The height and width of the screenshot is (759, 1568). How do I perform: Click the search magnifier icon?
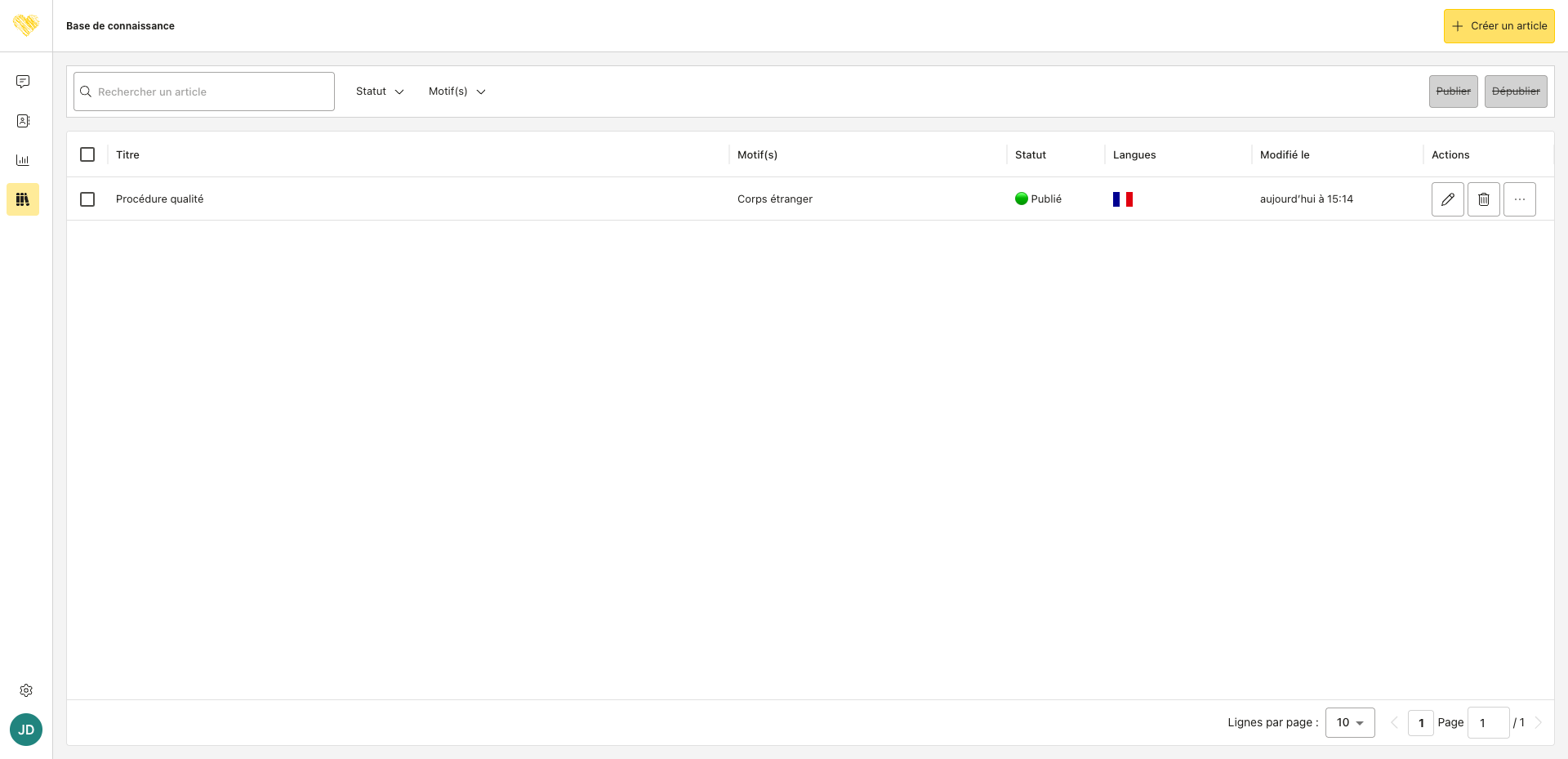(86, 92)
